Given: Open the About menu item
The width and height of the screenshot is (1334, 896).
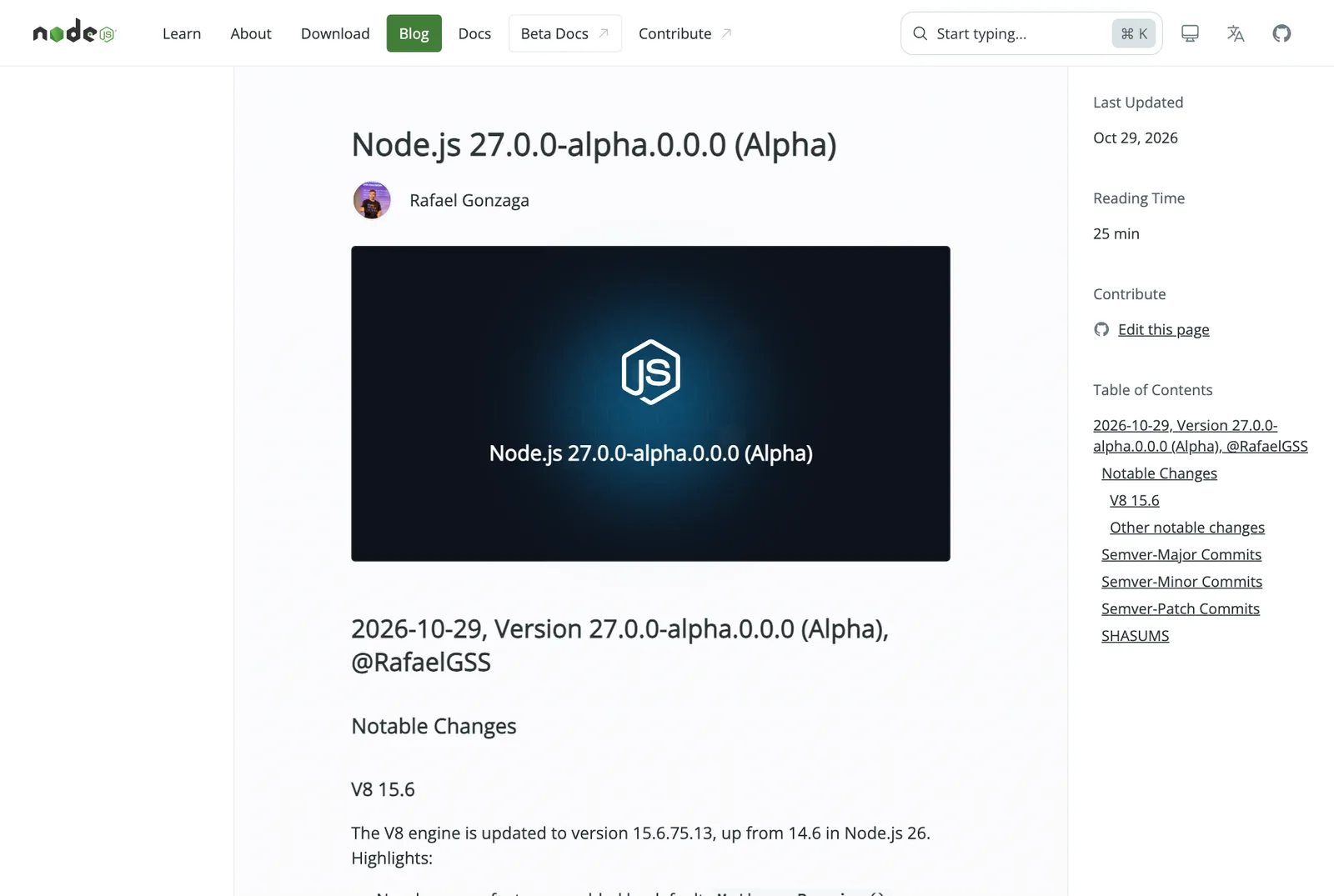Looking at the screenshot, I should coord(251,33).
